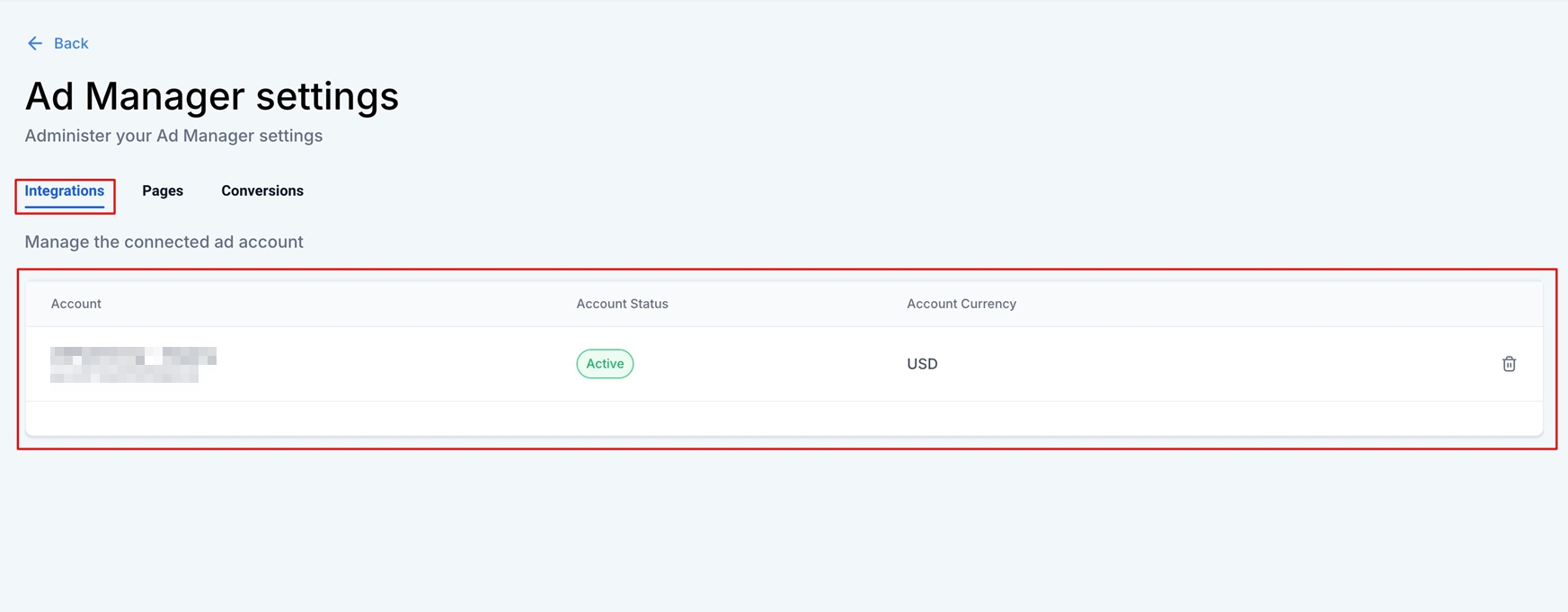Click the Manage the connected ad account text
The width and height of the screenshot is (1568, 612).
pos(164,242)
